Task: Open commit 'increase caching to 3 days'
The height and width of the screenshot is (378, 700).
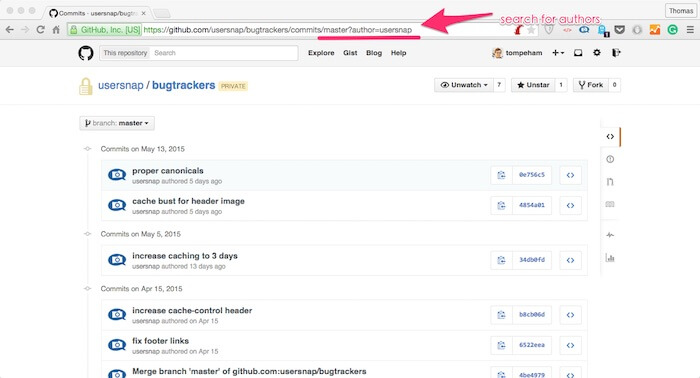Action: [x=185, y=256]
